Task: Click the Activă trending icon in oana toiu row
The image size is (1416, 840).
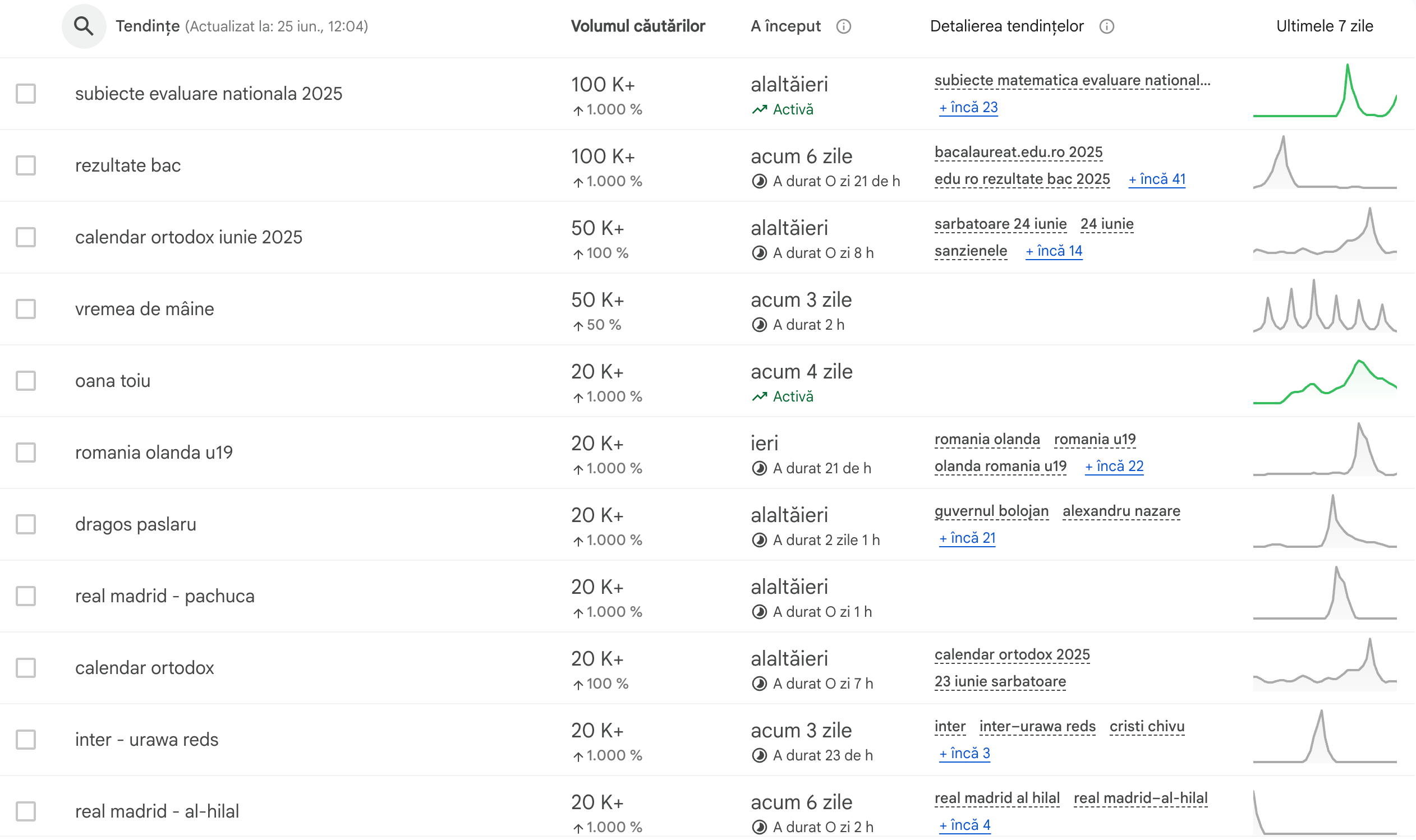Action: 760,396
